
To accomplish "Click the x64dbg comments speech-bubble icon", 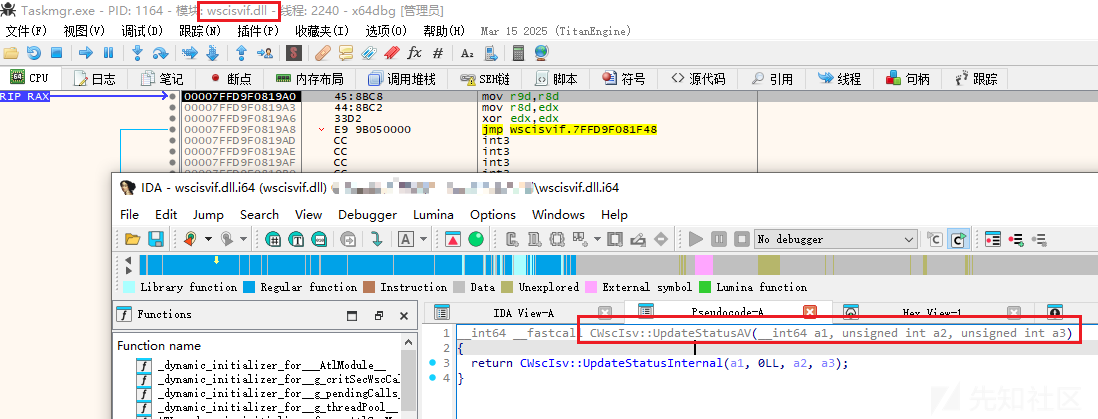I will point(346,53).
